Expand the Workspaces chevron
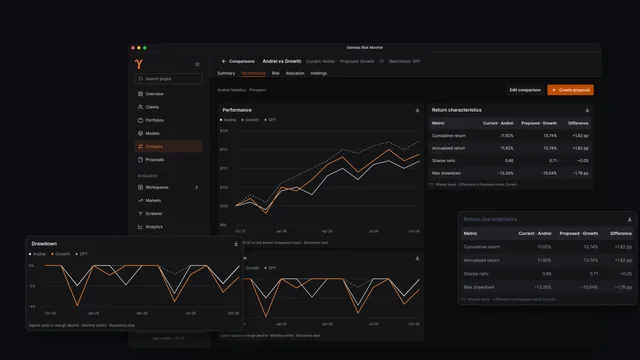The height and width of the screenshot is (360, 640). [x=197, y=187]
